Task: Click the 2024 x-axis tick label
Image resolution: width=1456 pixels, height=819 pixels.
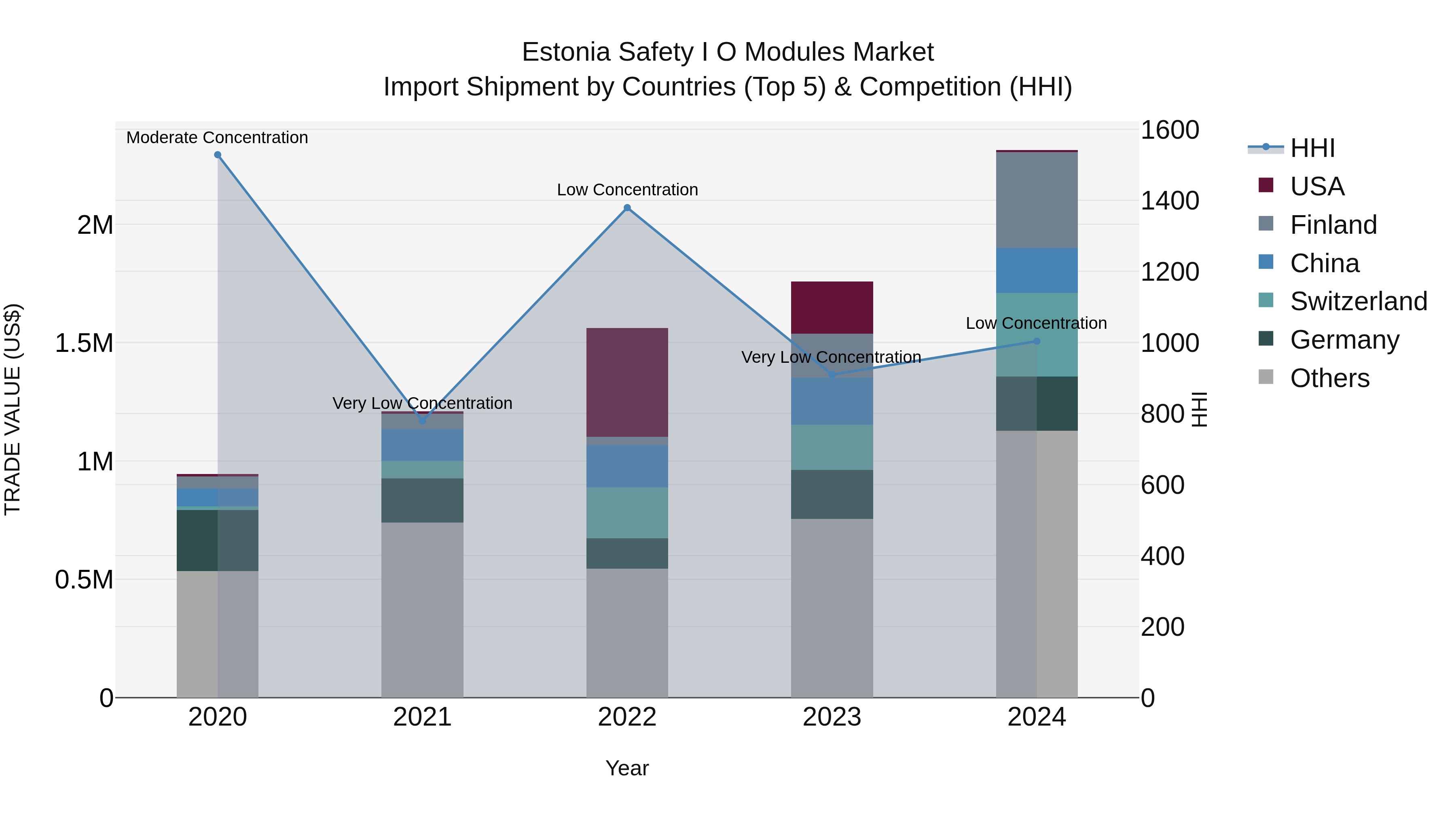Action: (x=1037, y=717)
